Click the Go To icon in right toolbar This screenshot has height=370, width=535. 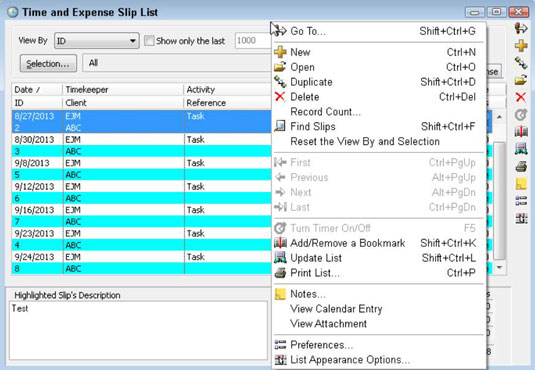521,28
